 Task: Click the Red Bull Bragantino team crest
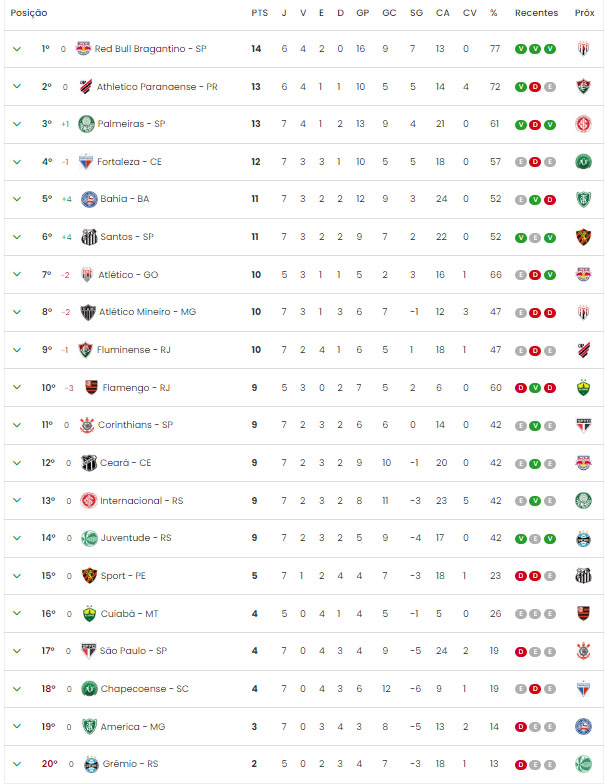click(83, 48)
